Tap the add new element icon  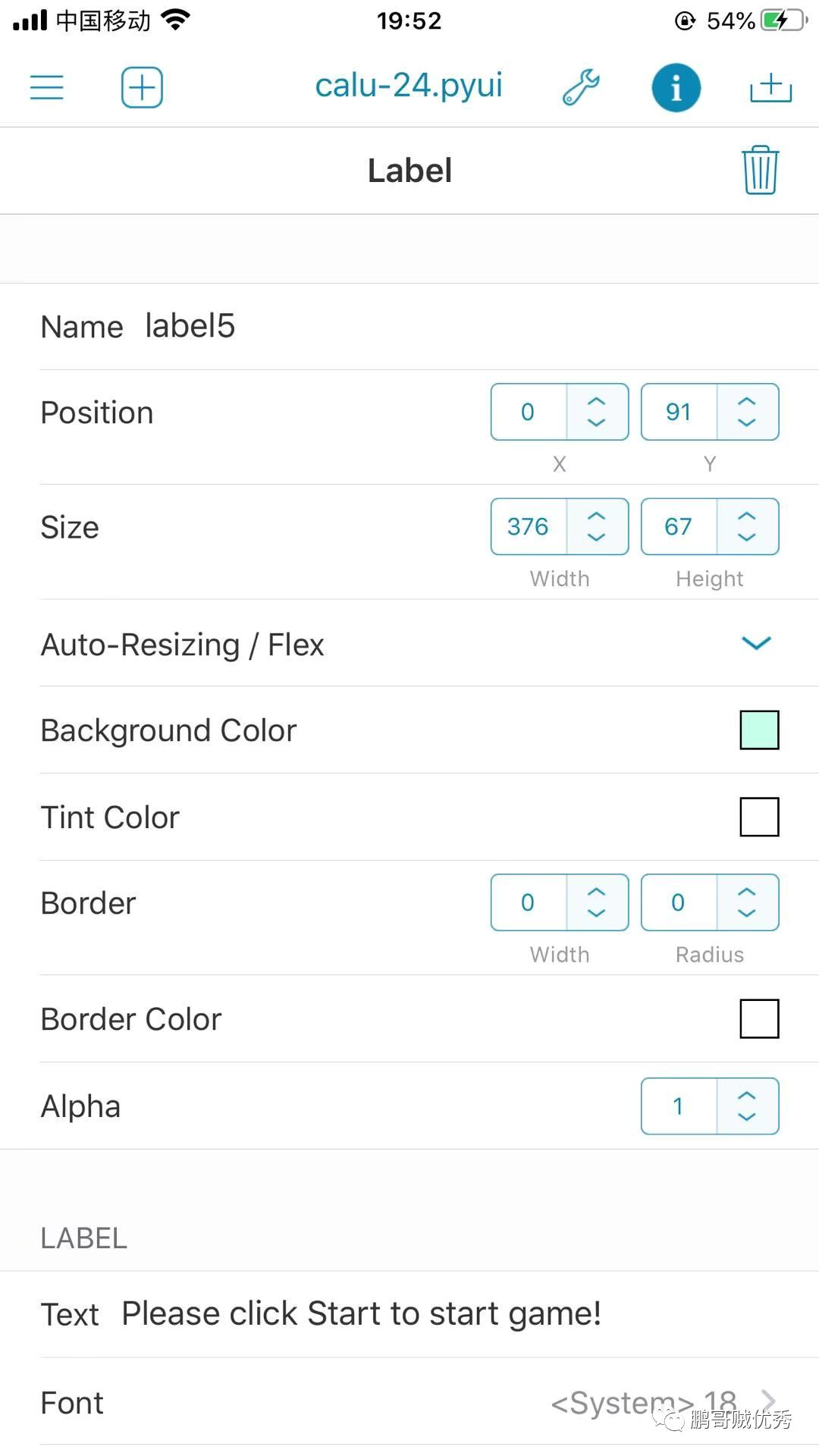142,87
